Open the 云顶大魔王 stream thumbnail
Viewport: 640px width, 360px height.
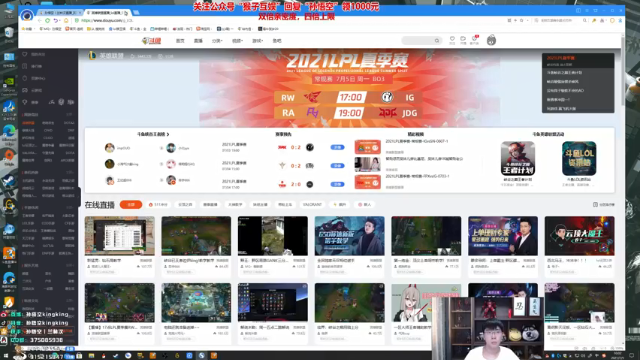click(579, 236)
